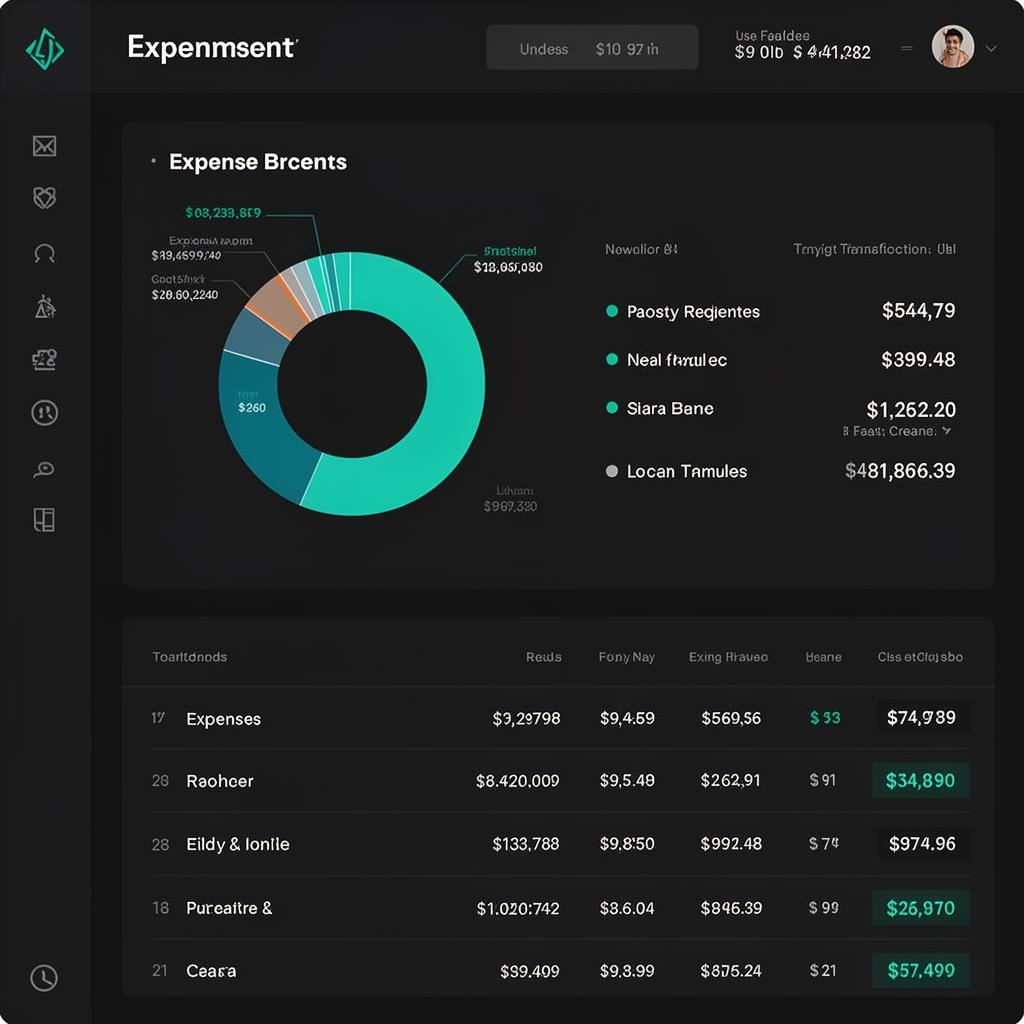Click the clock icon at sidebar bottom
This screenshot has height=1024, width=1024.
tap(44, 978)
